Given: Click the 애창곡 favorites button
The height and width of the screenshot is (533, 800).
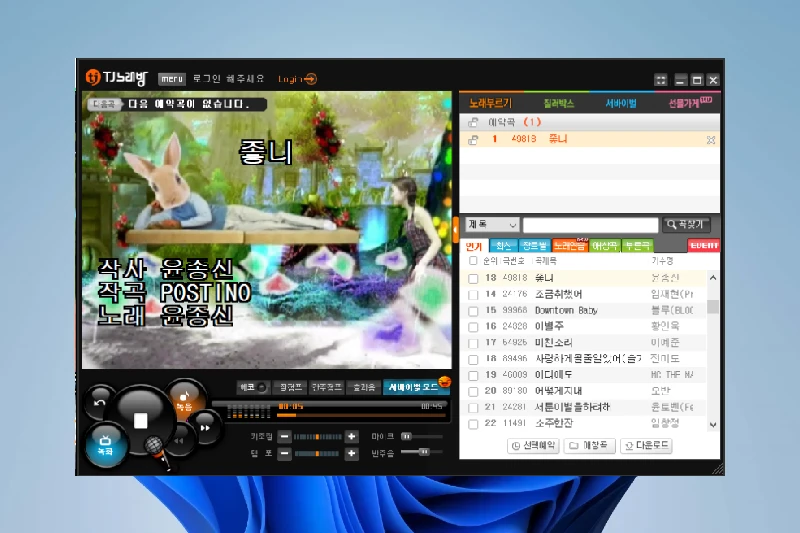Looking at the screenshot, I should pyautogui.click(x=590, y=446).
